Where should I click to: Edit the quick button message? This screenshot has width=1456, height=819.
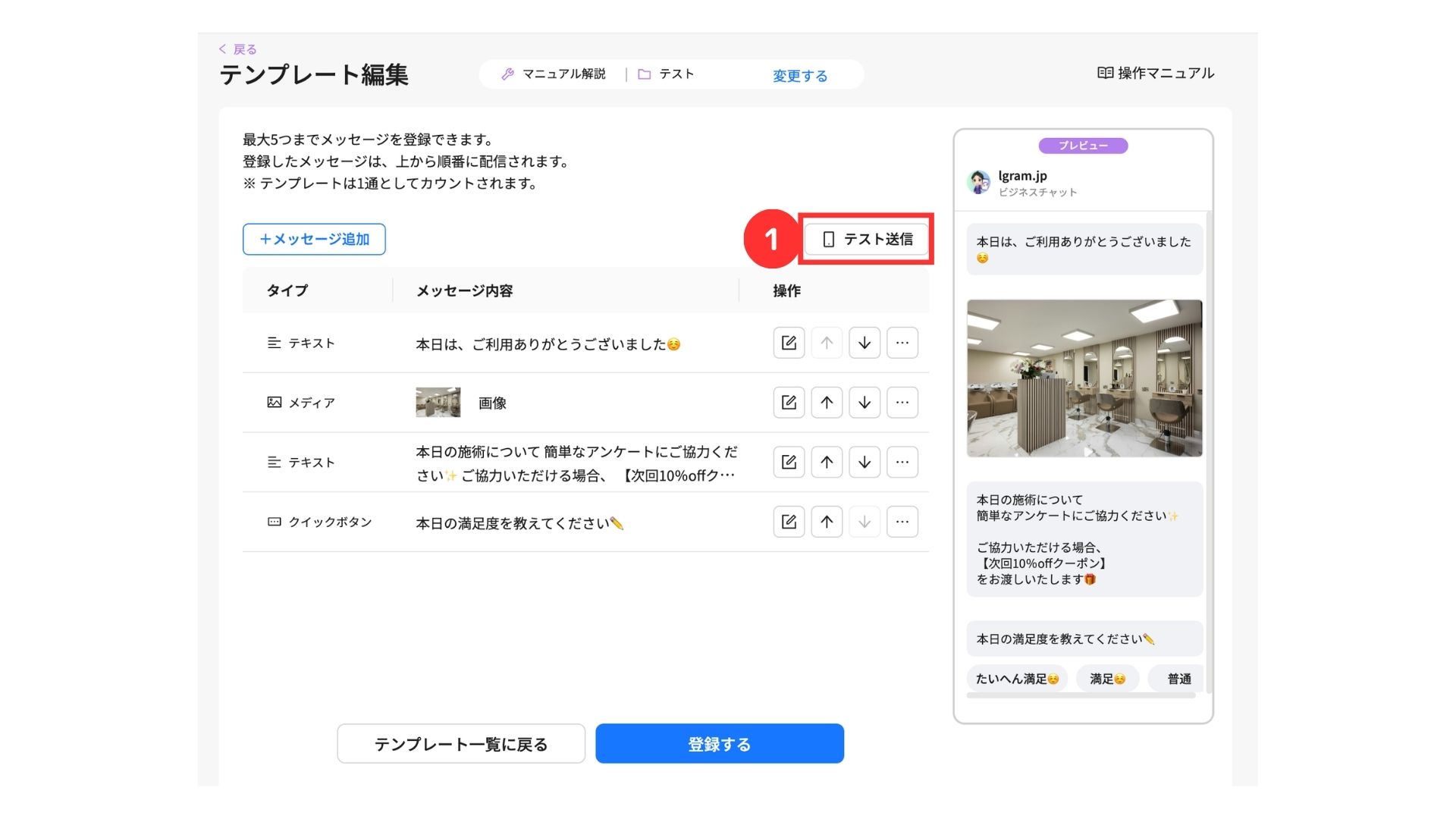point(789,522)
